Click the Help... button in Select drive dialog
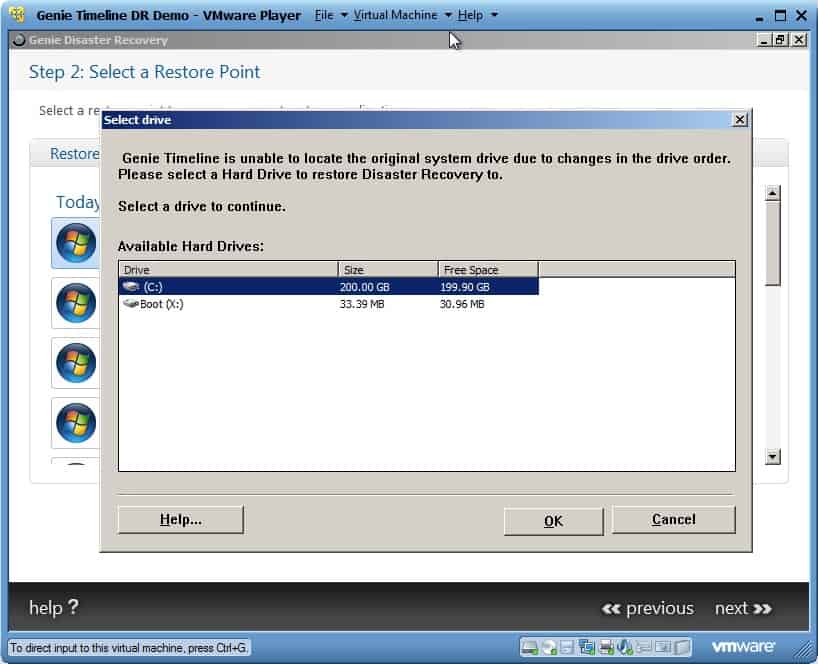 [x=181, y=520]
